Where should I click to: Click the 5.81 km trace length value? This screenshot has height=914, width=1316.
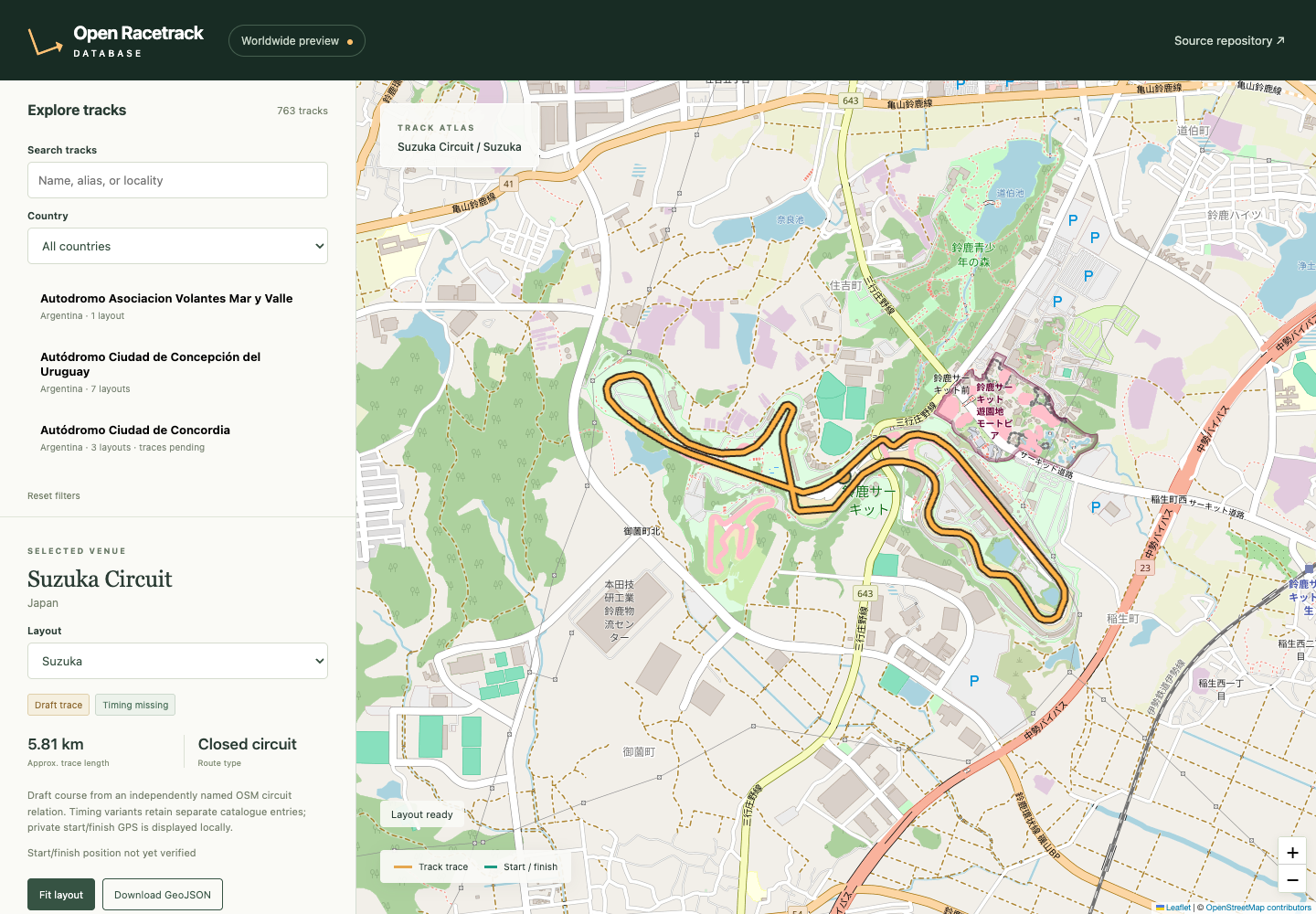pyautogui.click(x=56, y=744)
